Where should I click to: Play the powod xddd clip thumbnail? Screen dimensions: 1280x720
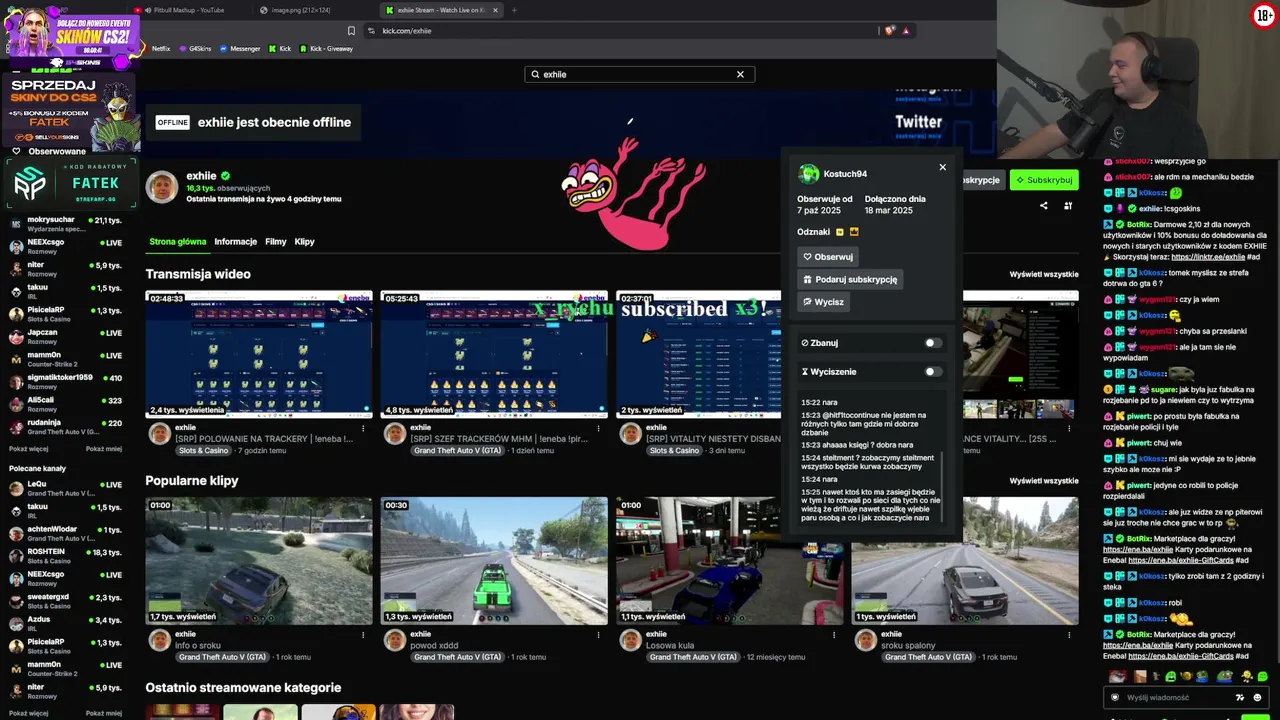[494, 561]
